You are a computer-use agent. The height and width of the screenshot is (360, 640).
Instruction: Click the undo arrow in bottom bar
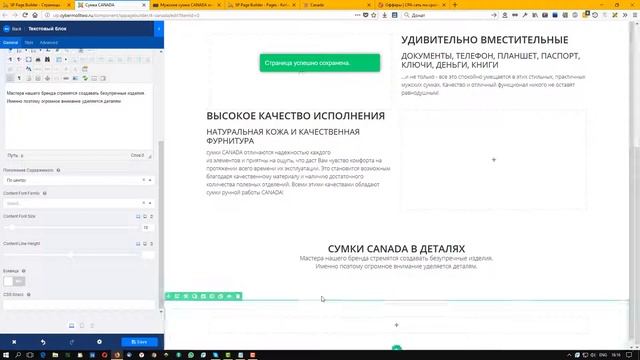tap(43, 342)
